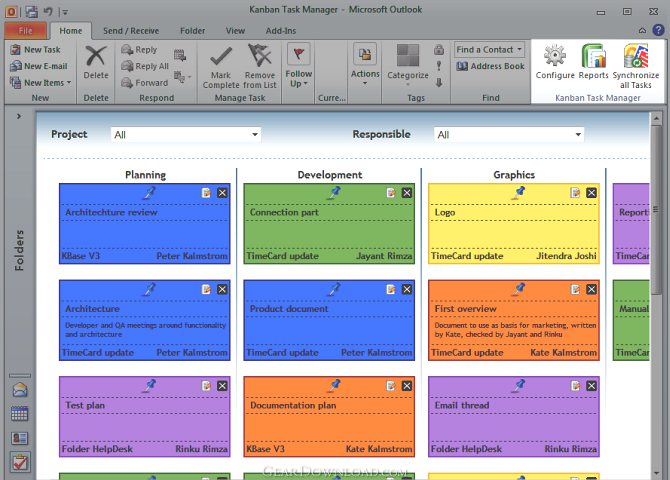Switch to the Home tab
Screen dimensions: 670x480
coord(71,30)
